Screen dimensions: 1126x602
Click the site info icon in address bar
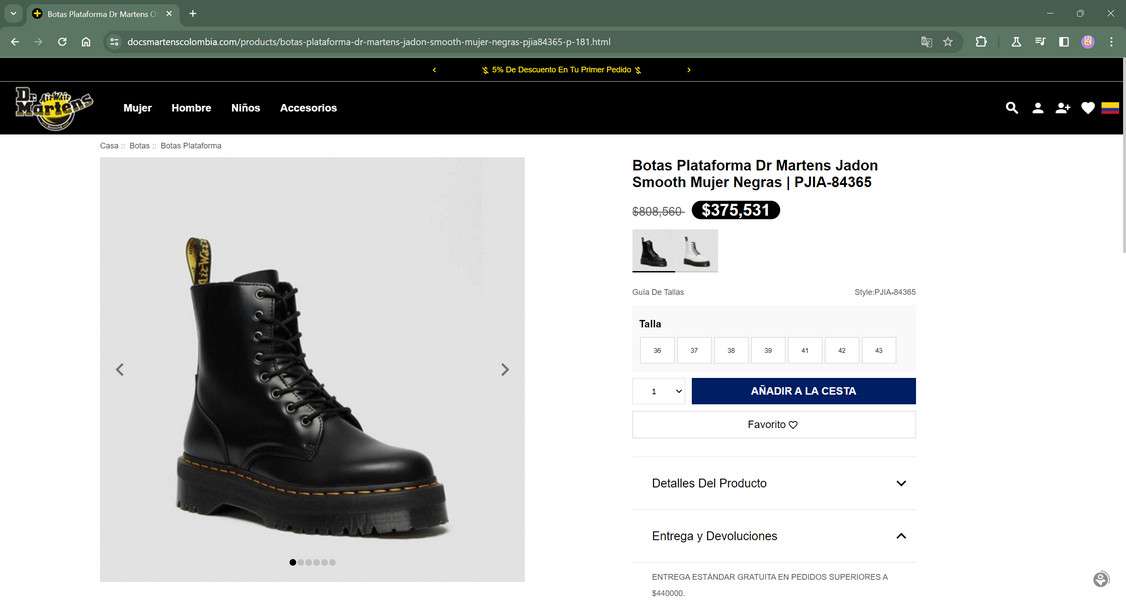[114, 42]
